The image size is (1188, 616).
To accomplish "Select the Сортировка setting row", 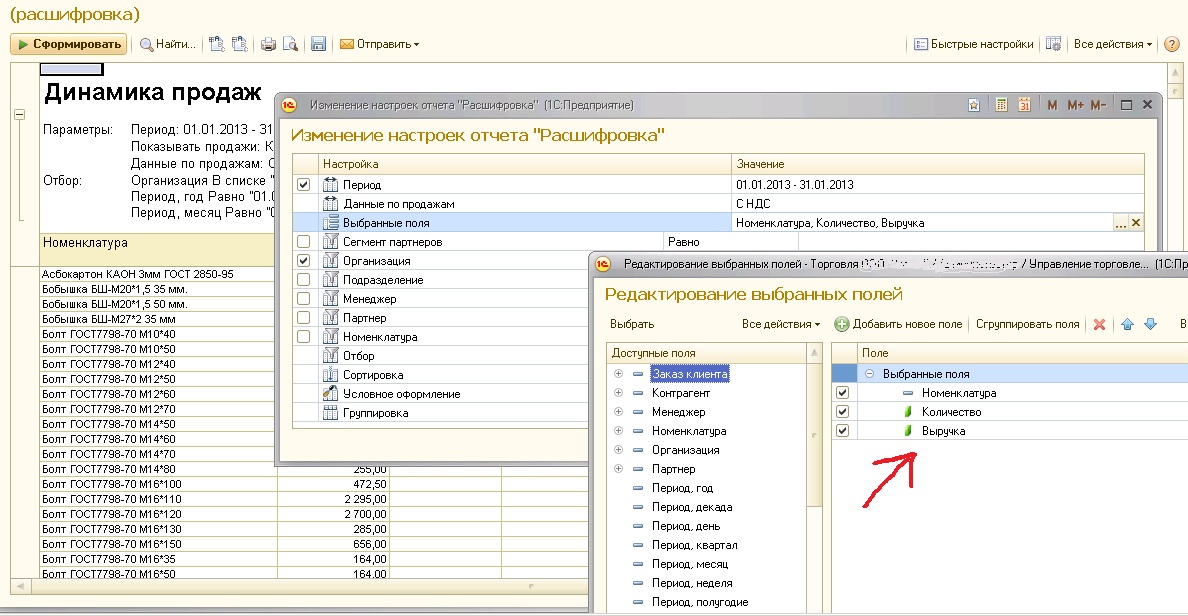I will tap(440, 374).
